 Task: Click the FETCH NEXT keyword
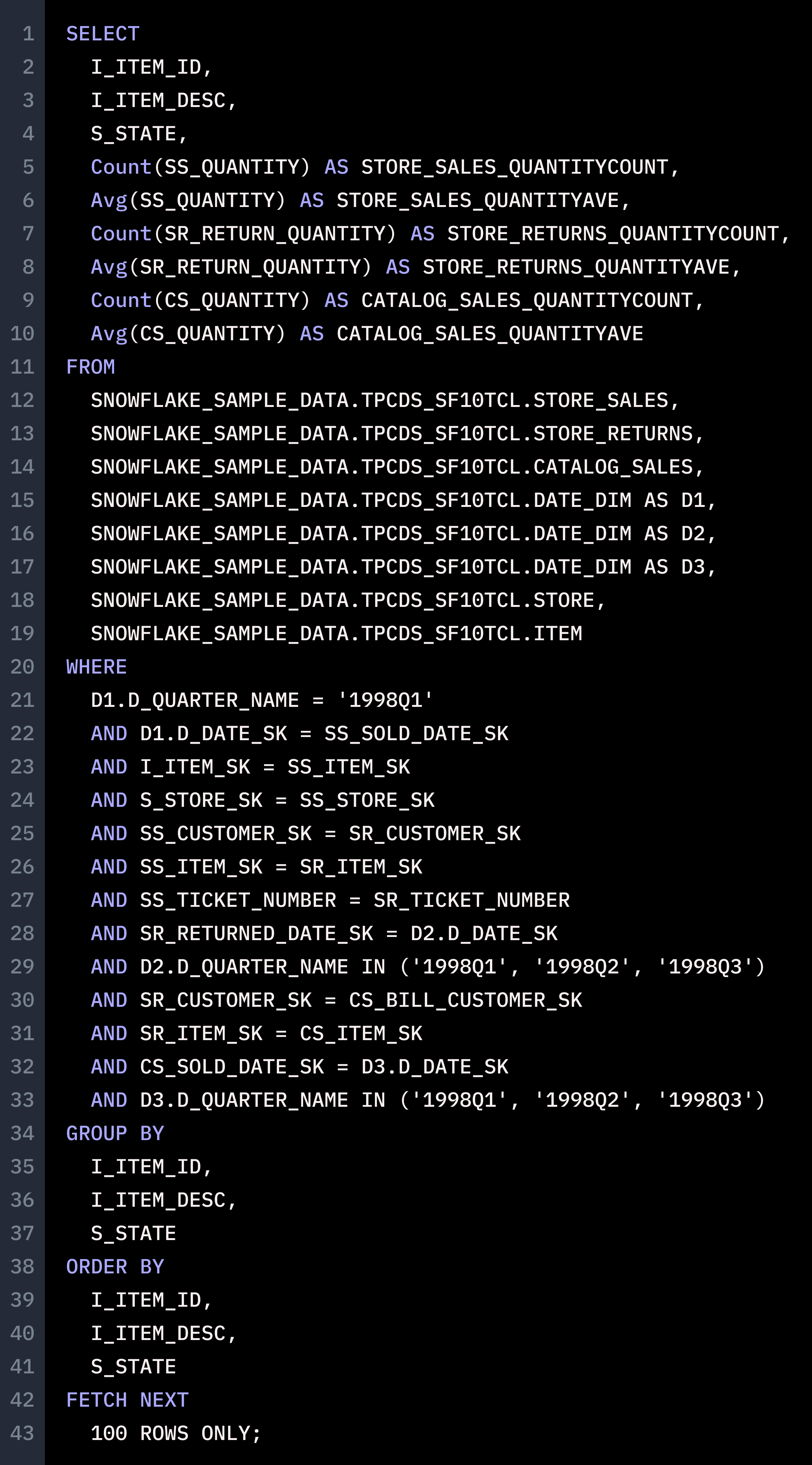127,1400
